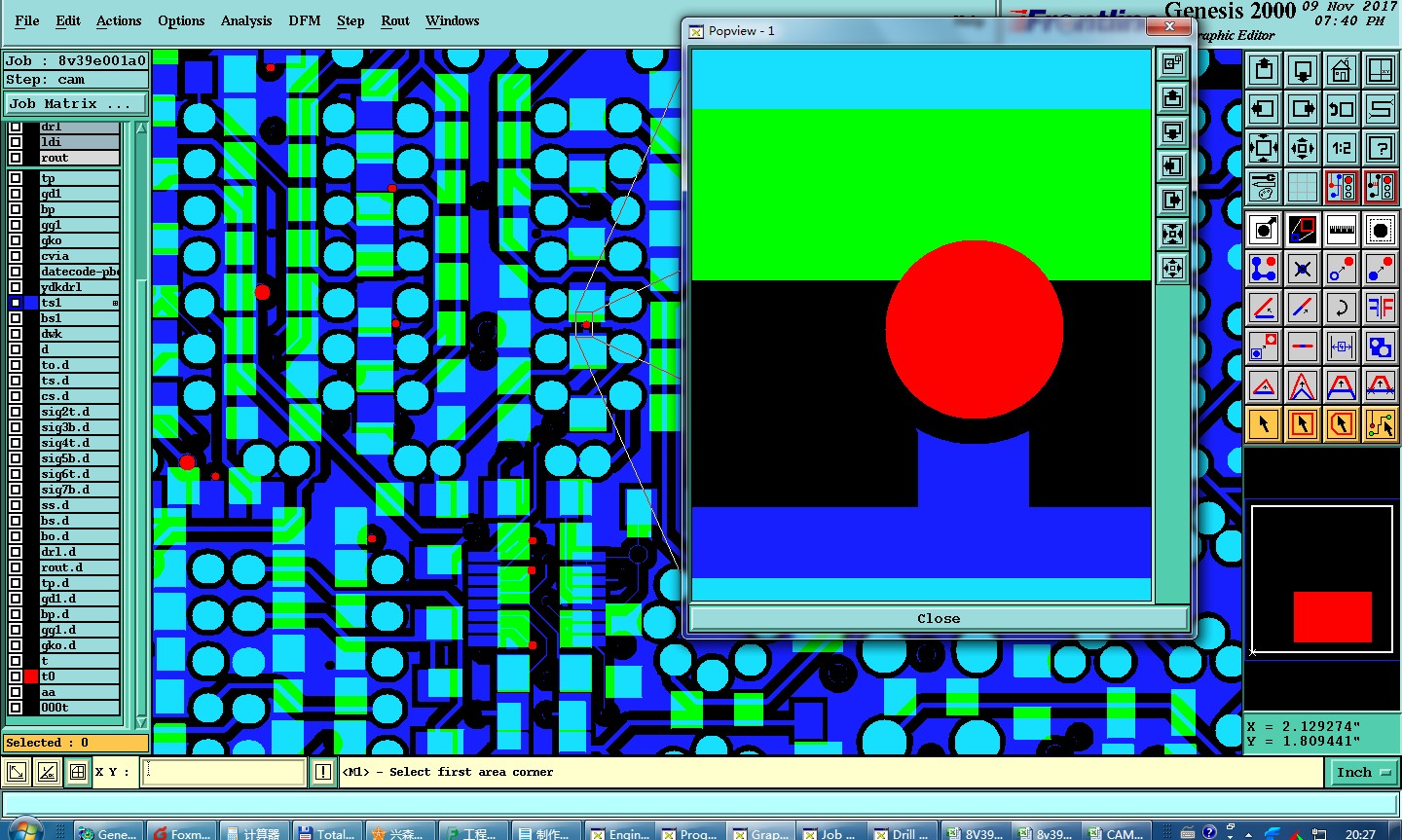Open the Actions menu
This screenshot has height=840, width=1402.
pyautogui.click(x=119, y=20)
